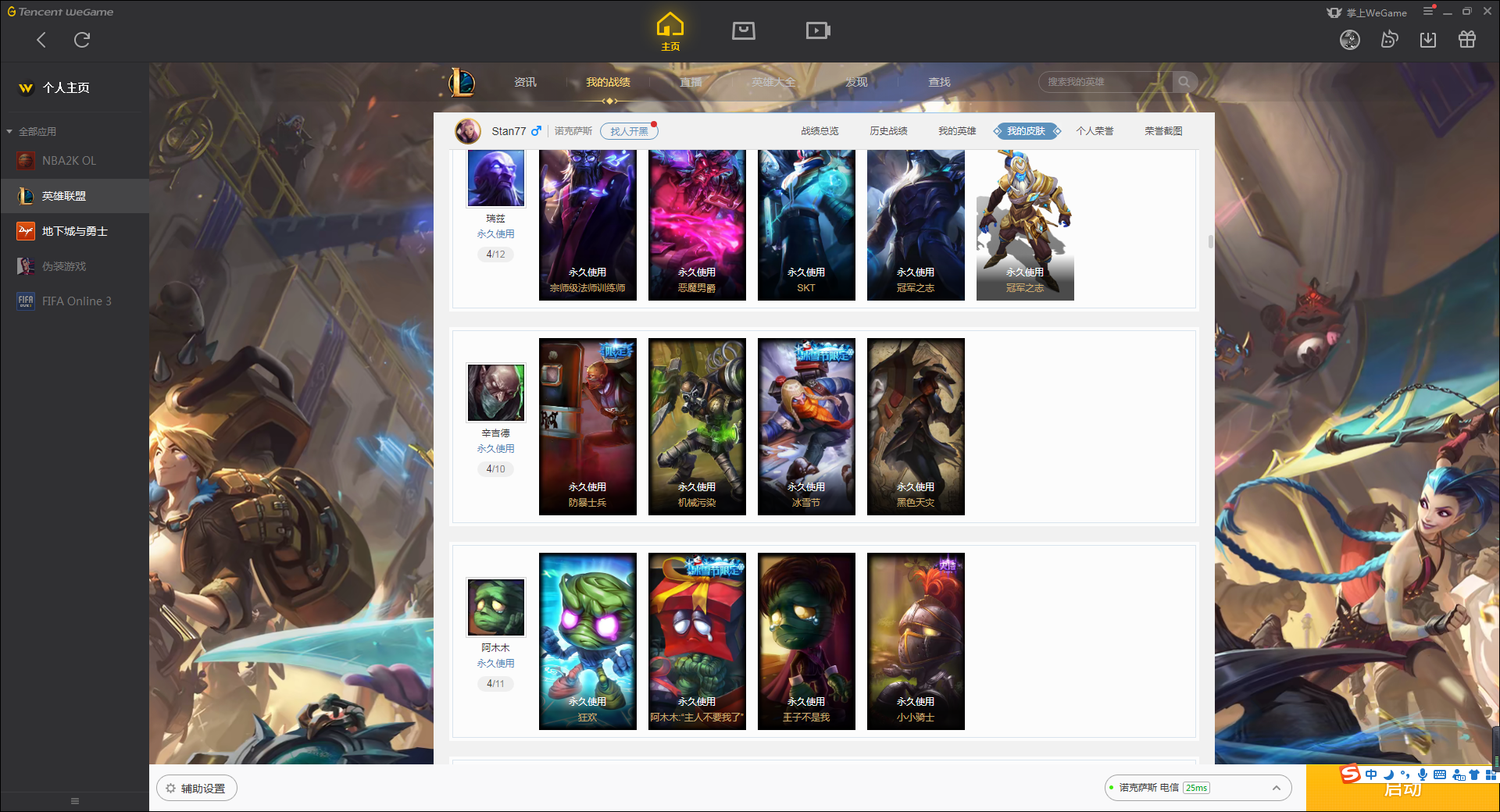Open 黑色天灾 skin card
This screenshot has width=1500, height=812.
[916, 426]
